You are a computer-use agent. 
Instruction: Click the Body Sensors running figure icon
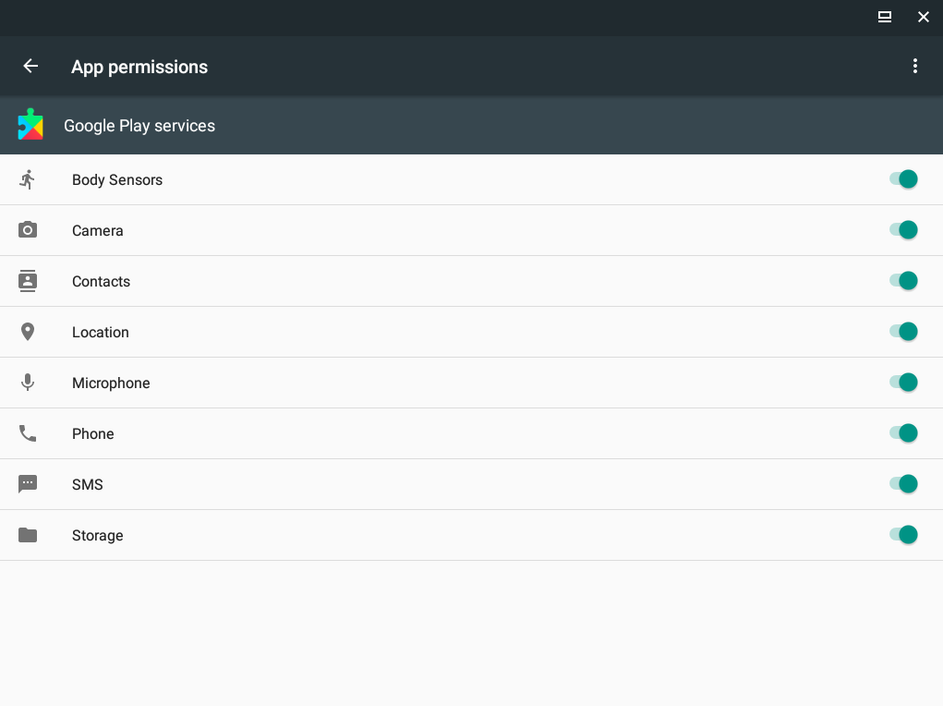click(x=28, y=180)
